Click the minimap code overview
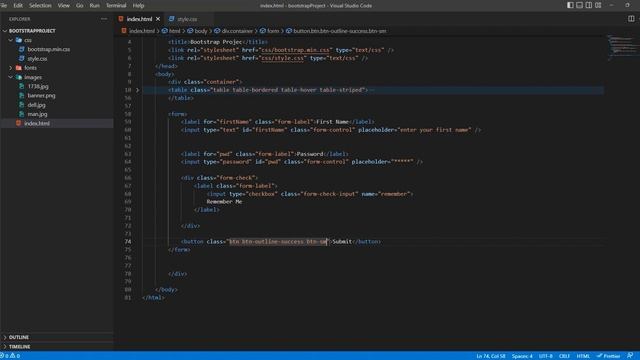 (x=621, y=47)
